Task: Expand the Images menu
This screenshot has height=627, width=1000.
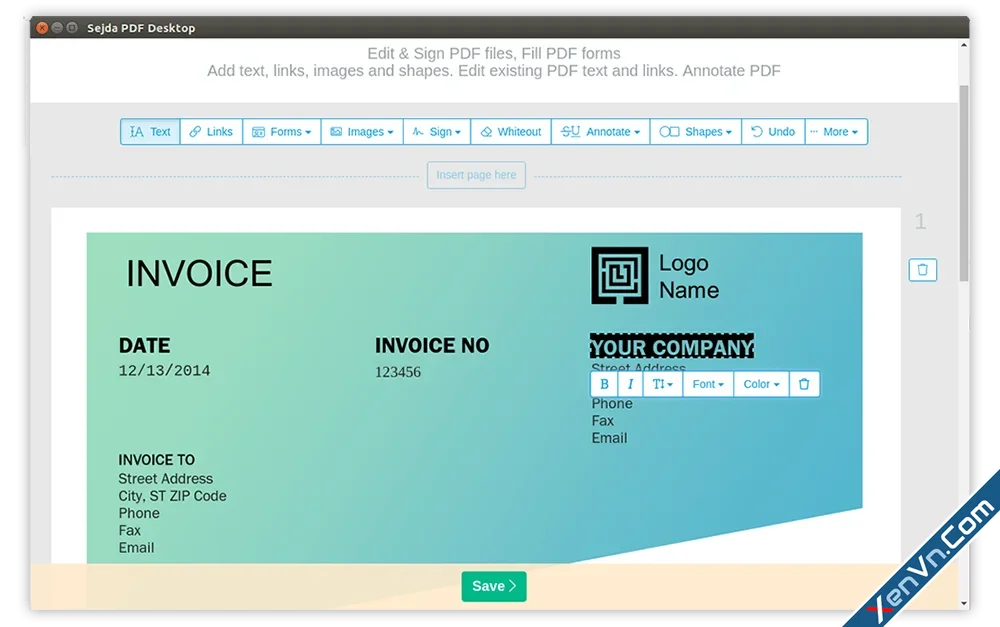Action: [362, 131]
